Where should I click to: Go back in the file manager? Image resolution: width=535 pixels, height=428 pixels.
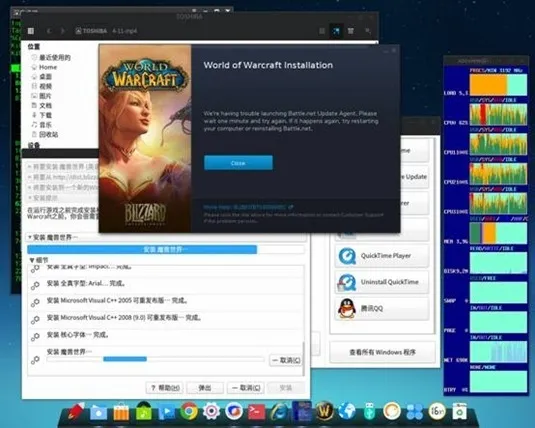(x=49, y=31)
